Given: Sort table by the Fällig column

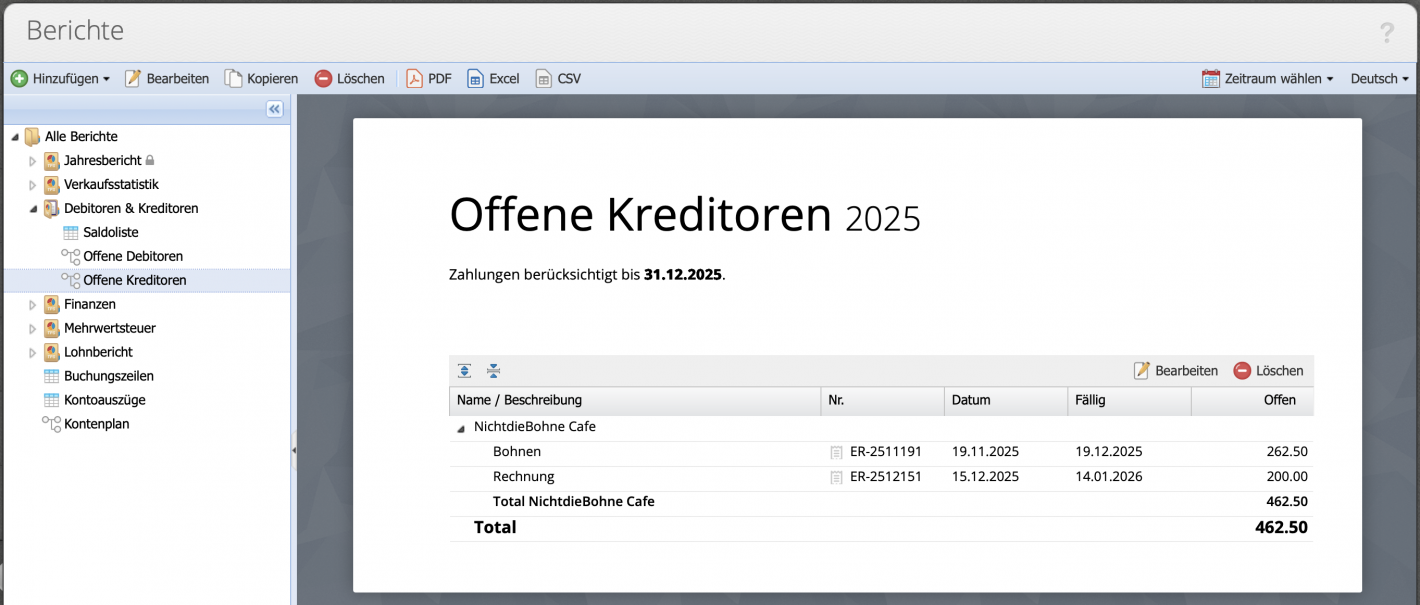Looking at the screenshot, I should [1128, 400].
